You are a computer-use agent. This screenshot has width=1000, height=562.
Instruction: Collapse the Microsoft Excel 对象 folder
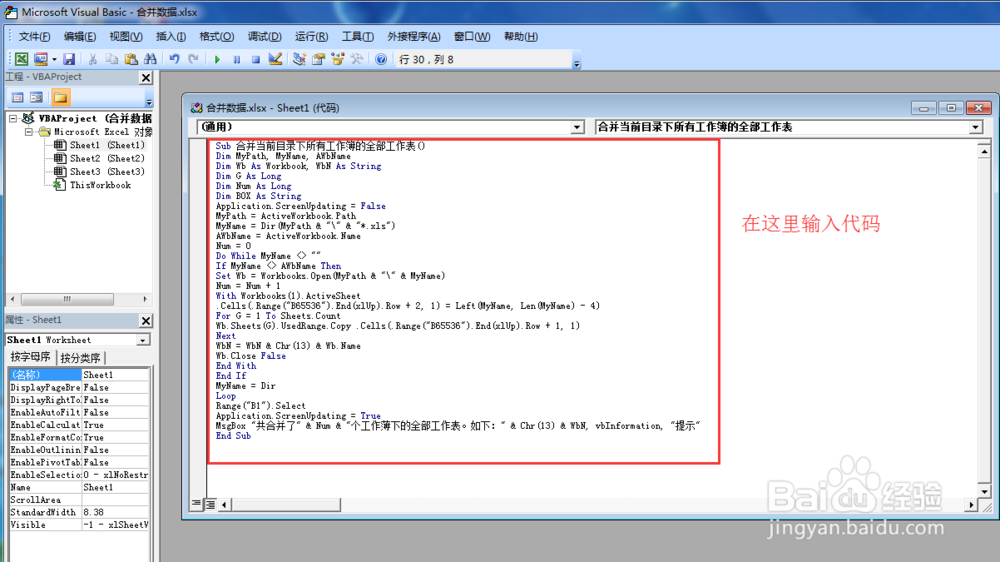[29, 131]
